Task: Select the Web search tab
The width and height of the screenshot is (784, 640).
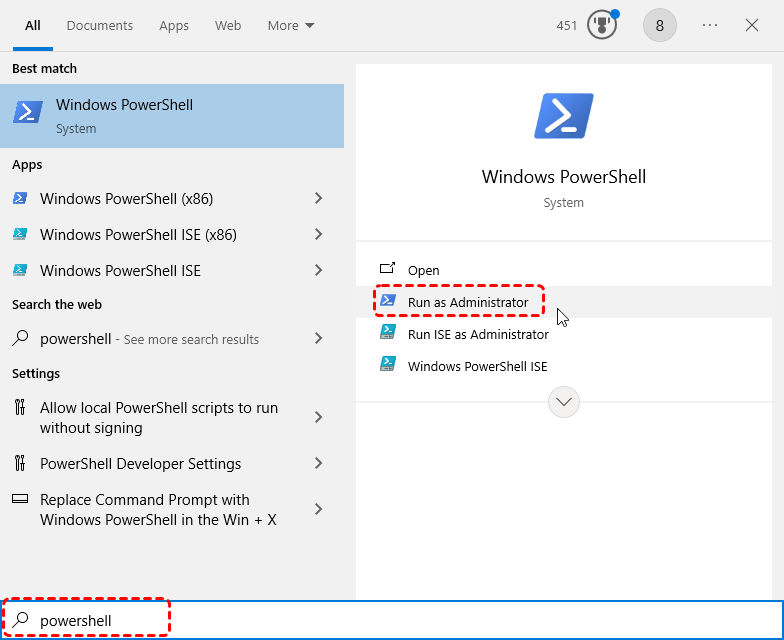Action: tap(228, 25)
